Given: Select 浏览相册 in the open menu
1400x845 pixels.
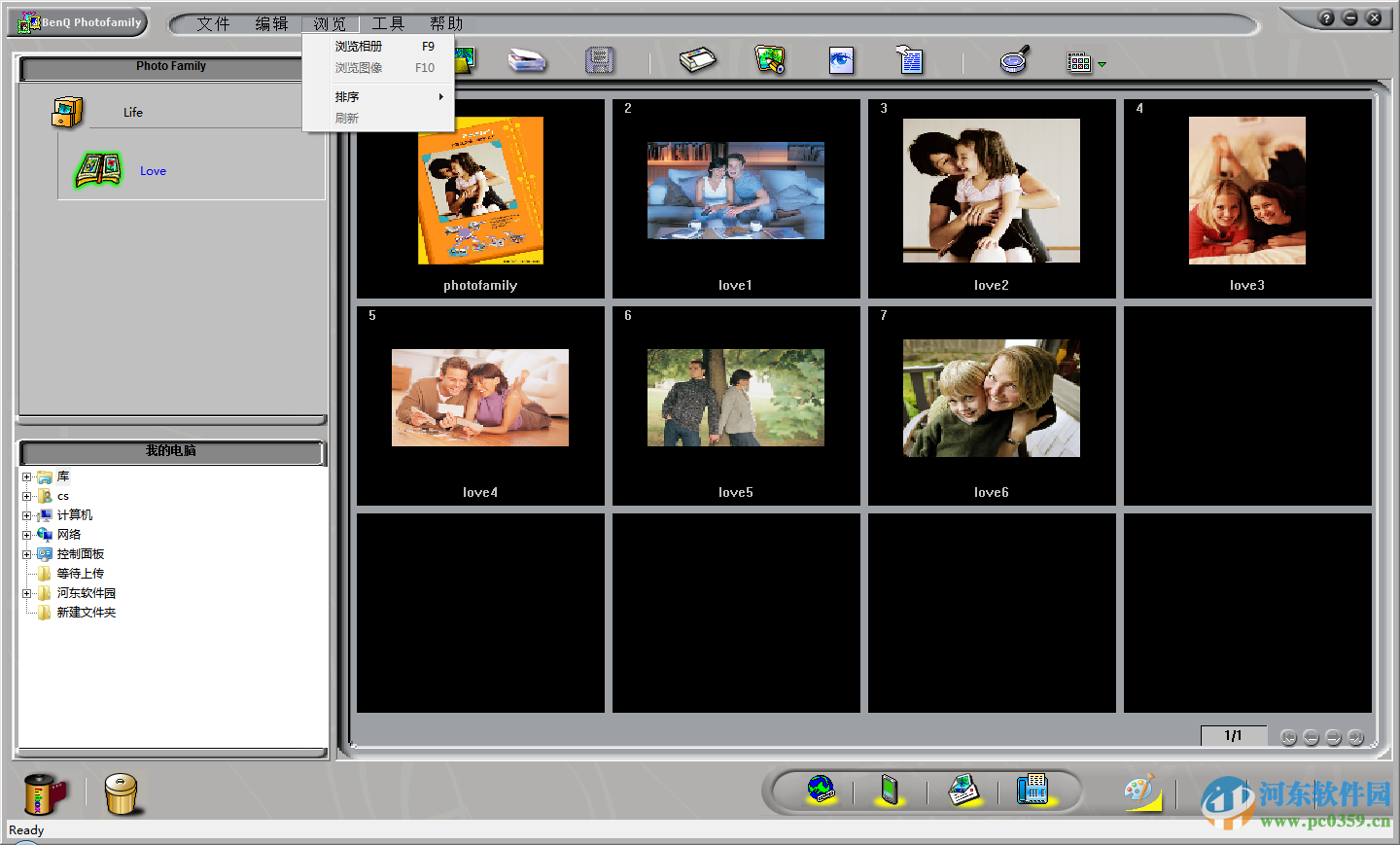Looking at the screenshot, I should tap(358, 46).
